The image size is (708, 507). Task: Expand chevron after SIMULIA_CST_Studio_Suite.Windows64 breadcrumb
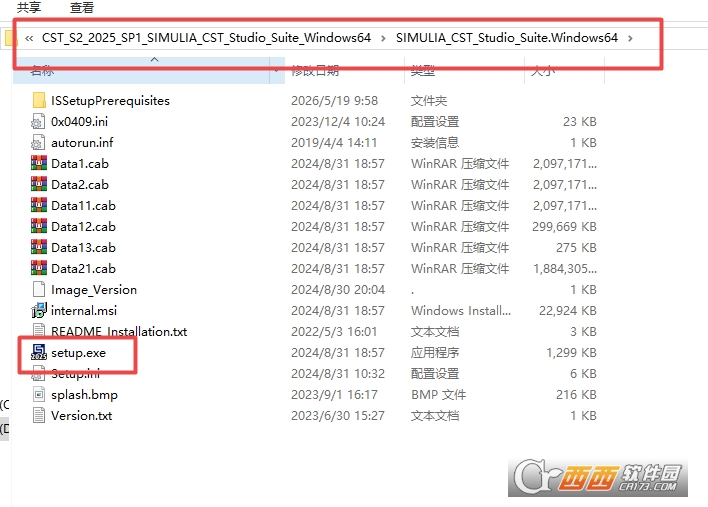(630, 38)
